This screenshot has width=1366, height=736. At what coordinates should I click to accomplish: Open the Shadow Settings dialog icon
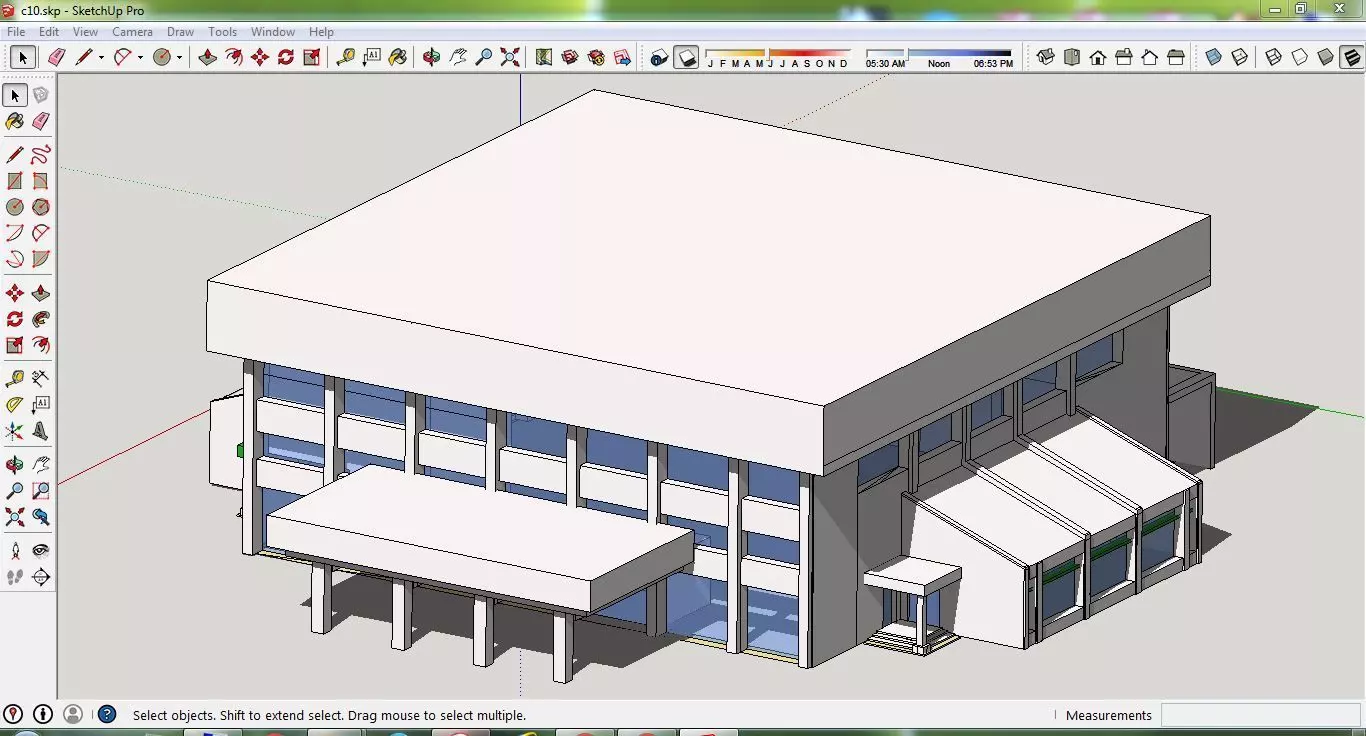659,57
